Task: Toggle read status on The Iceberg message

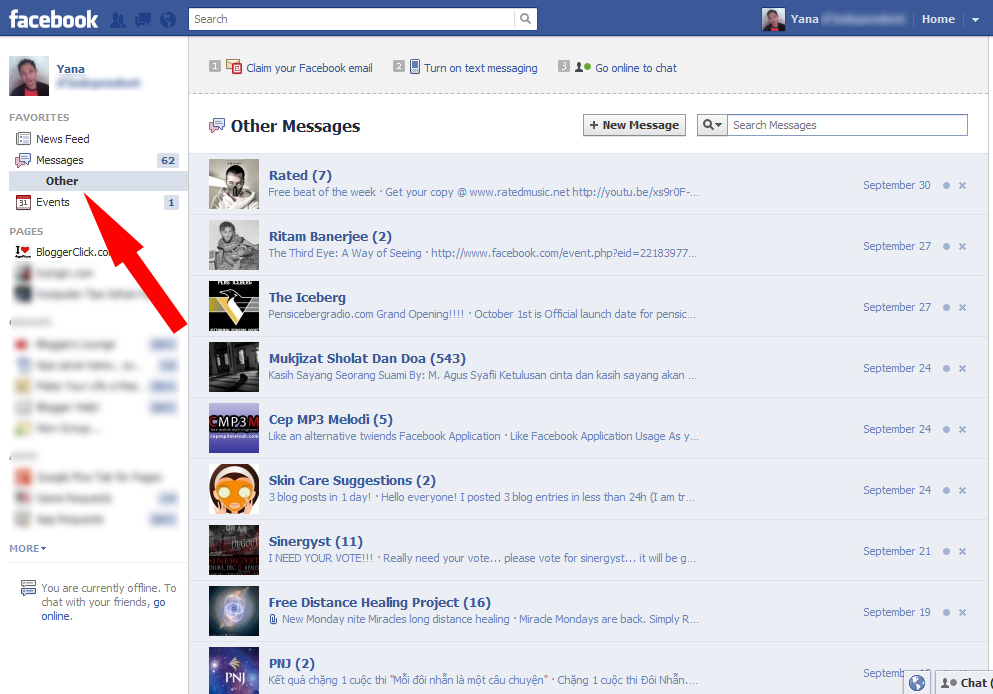Action: coord(946,307)
